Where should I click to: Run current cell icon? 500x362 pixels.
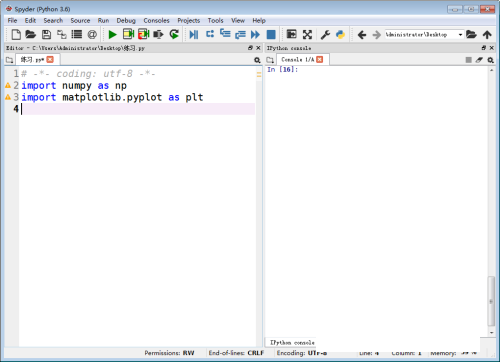tap(128, 34)
